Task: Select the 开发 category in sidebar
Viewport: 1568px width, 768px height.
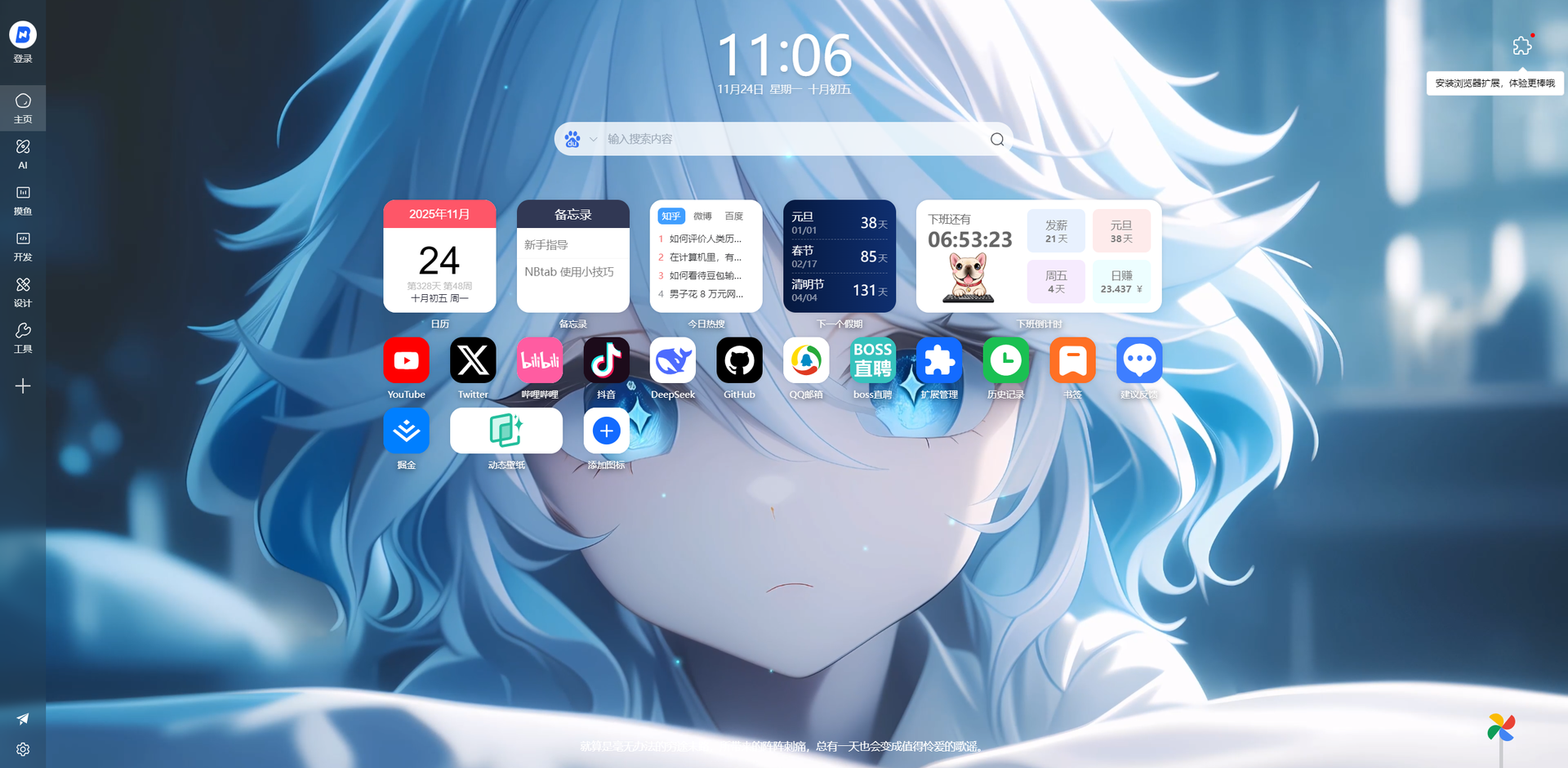Action: [x=23, y=246]
